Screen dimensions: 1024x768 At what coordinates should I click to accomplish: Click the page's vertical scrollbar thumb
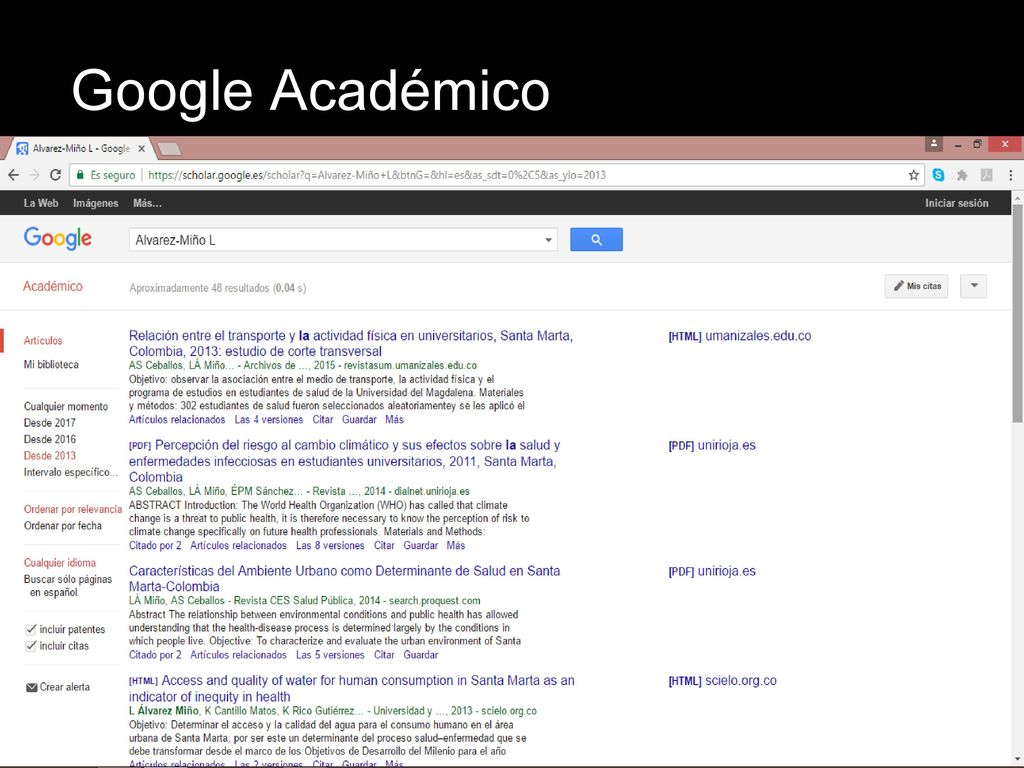(1017, 313)
